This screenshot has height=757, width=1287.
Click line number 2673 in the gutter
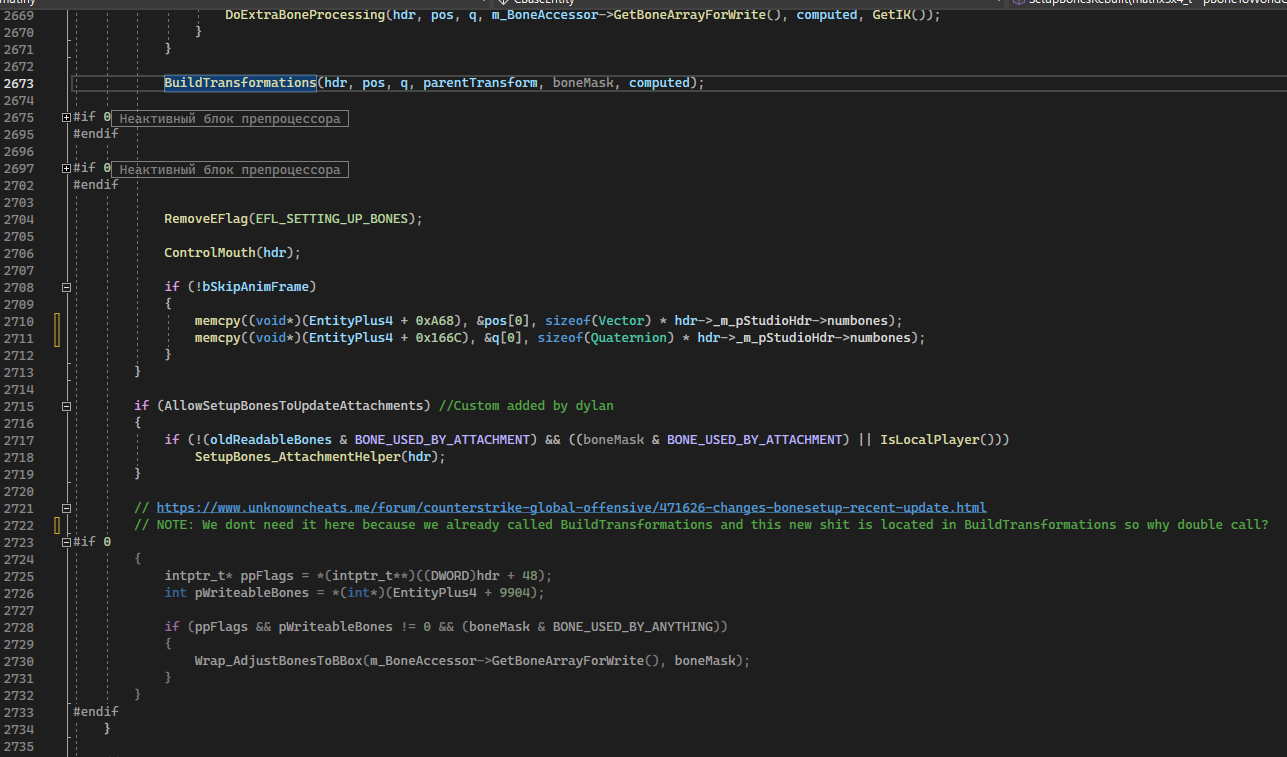pyautogui.click(x=19, y=83)
